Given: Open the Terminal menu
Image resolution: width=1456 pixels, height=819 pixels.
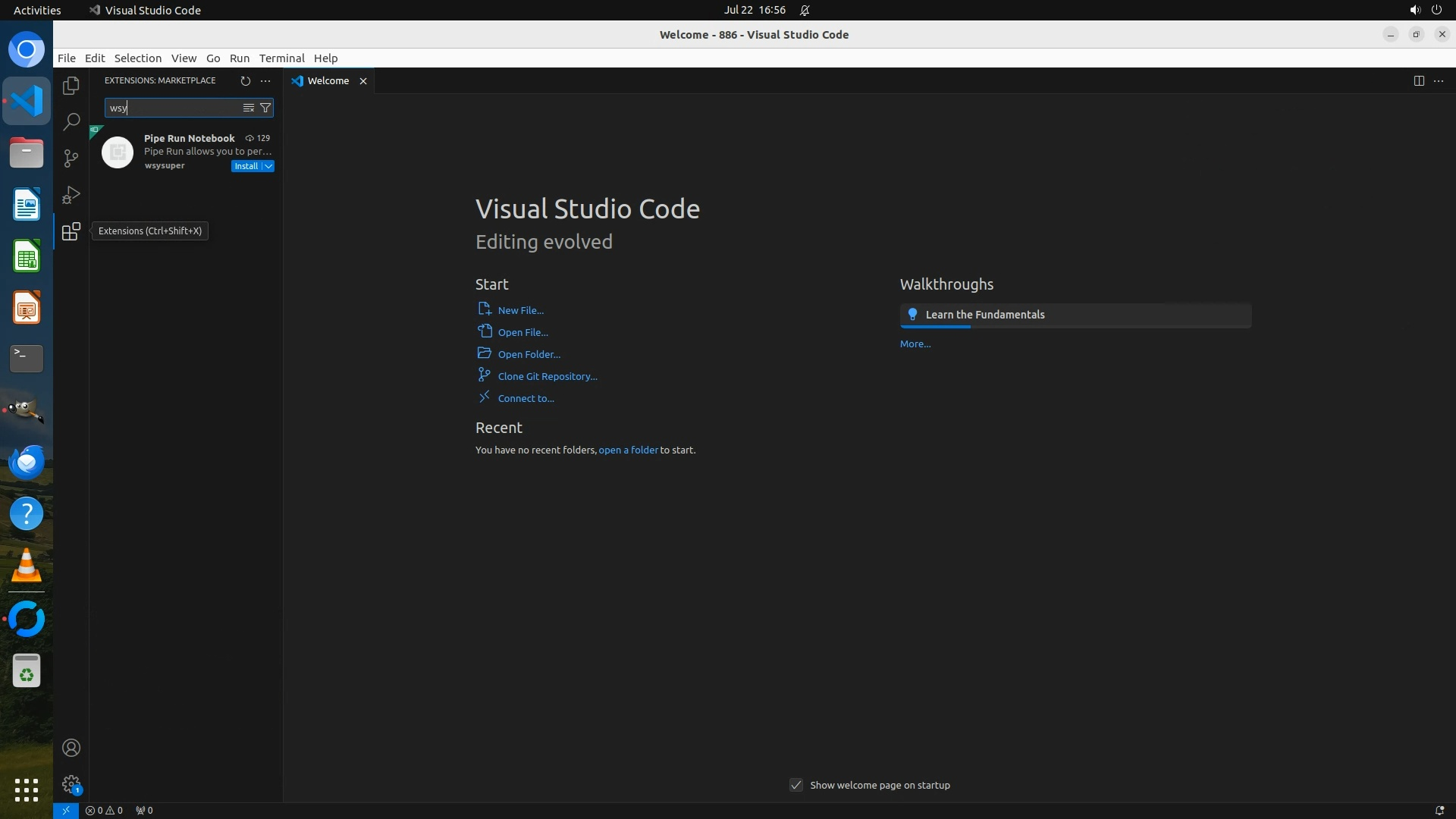Looking at the screenshot, I should pos(281,58).
